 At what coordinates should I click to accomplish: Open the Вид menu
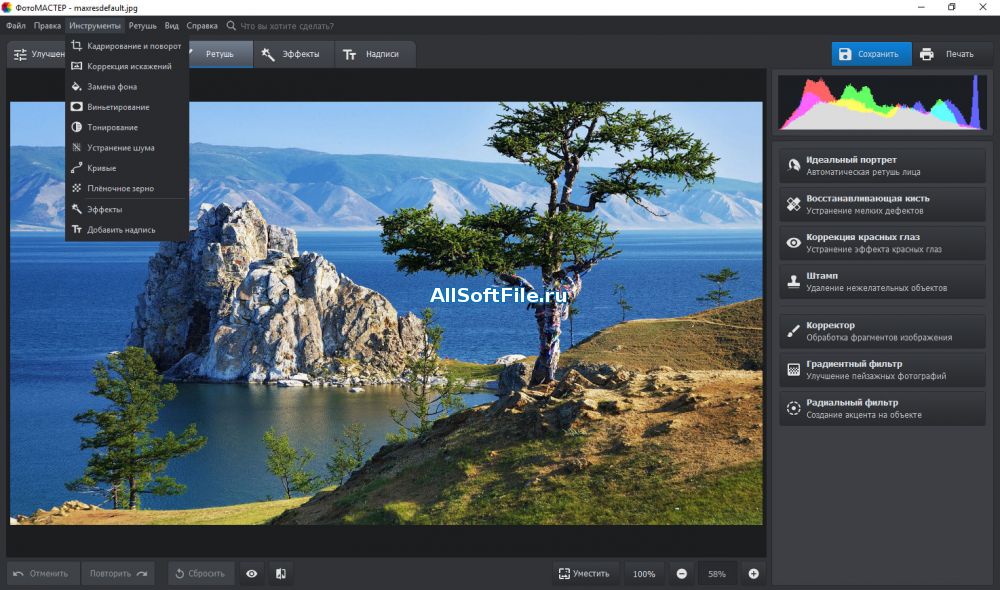tap(172, 26)
